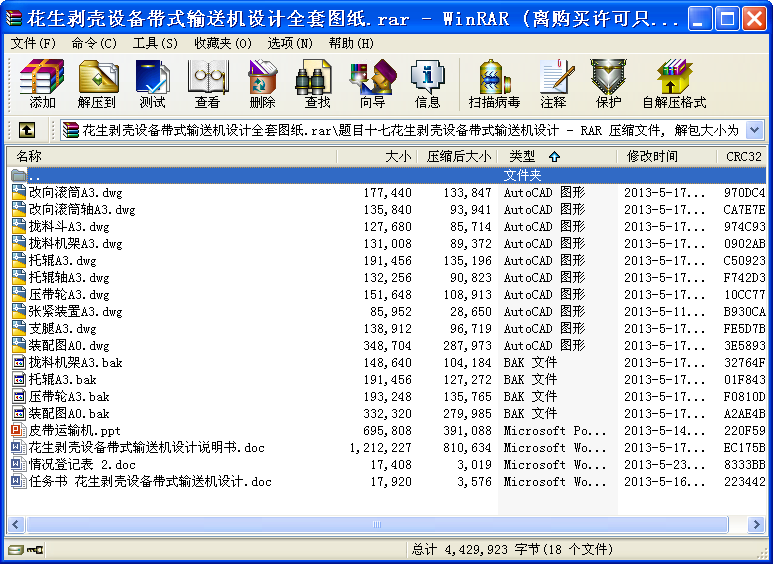Click the icon of 改向滚筒A3.dwg
The height and width of the screenshot is (564, 773).
coord(19,192)
